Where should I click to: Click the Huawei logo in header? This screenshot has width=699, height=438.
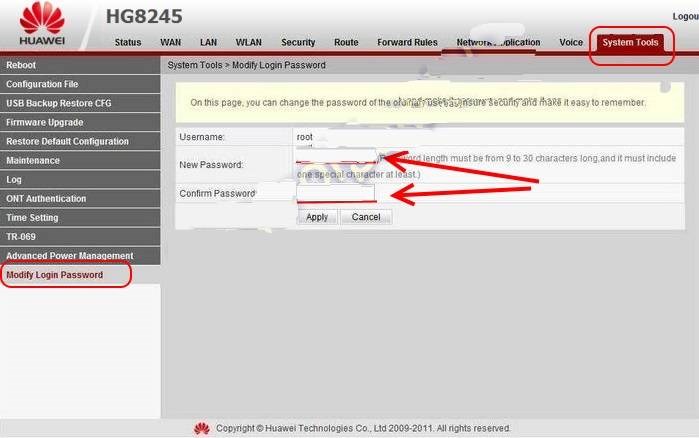pos(42,23)
